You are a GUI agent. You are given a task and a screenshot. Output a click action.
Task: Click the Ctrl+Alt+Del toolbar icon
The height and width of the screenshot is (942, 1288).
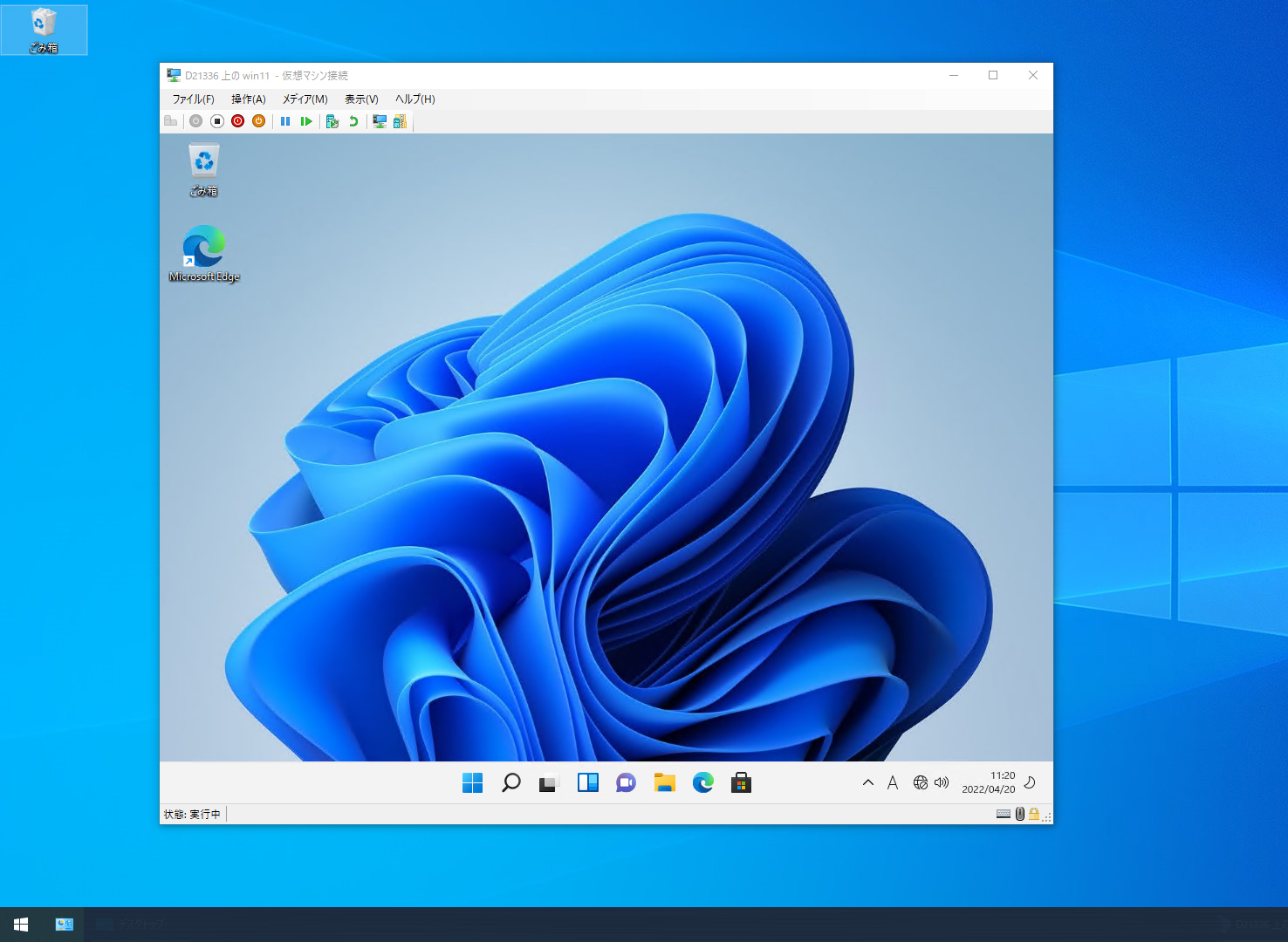(171, 121)
